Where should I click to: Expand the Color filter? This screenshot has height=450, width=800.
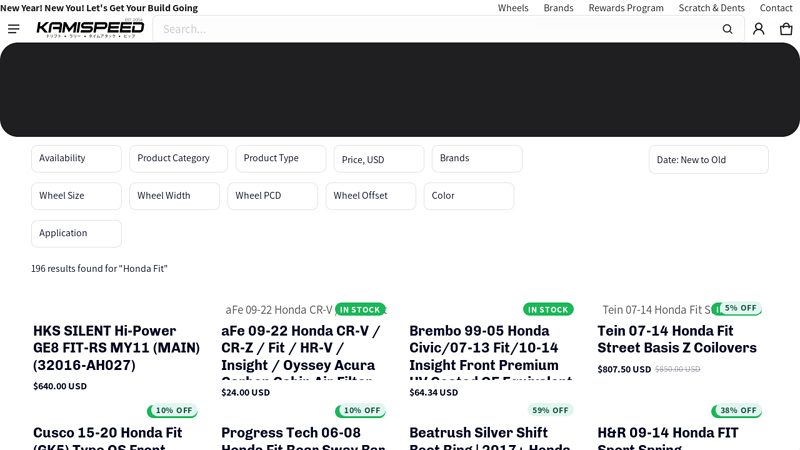(x=468, y=196)
